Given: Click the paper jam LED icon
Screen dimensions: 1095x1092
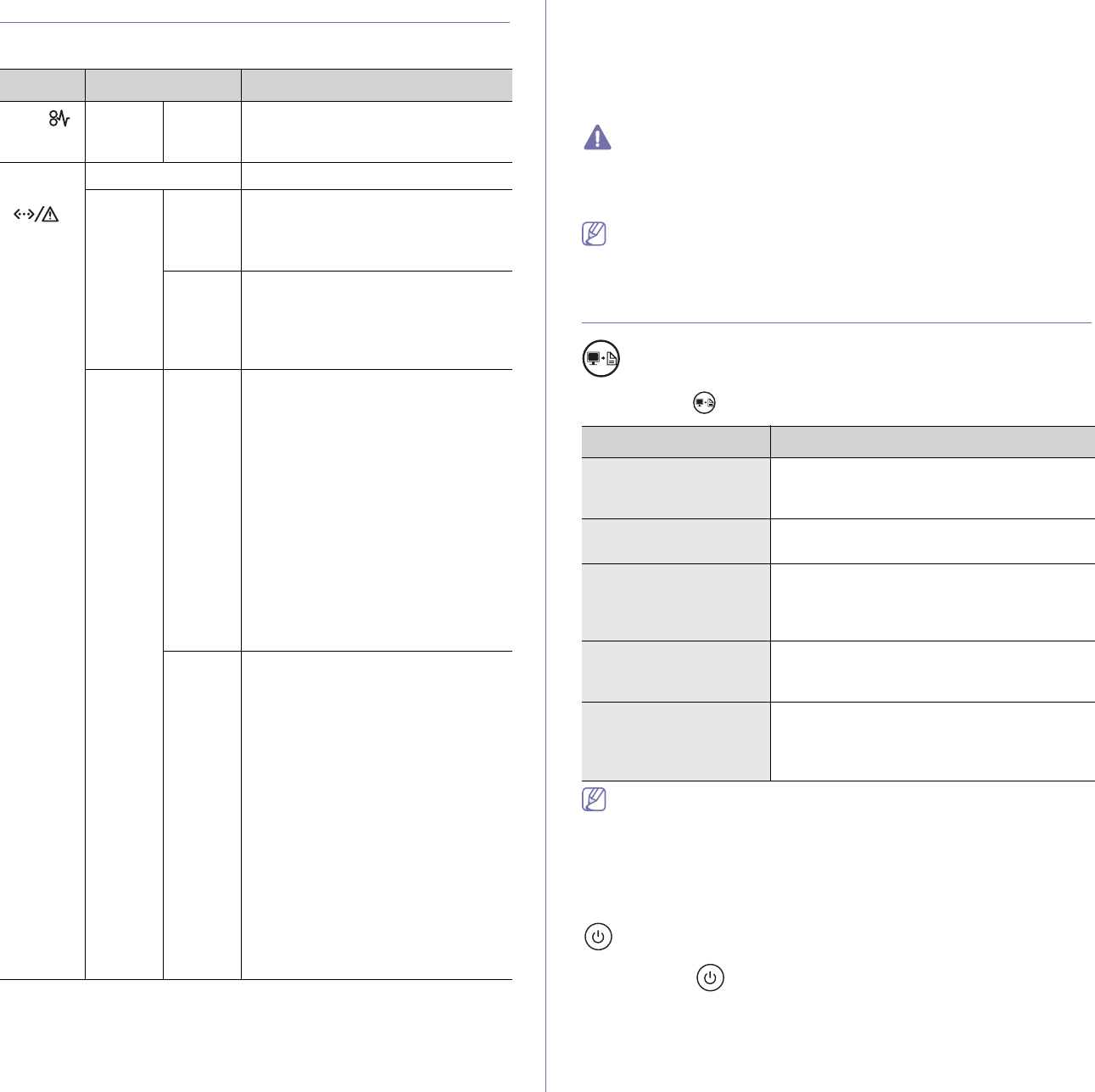Looking at the screenshot, I should click(x=59, y=120).
